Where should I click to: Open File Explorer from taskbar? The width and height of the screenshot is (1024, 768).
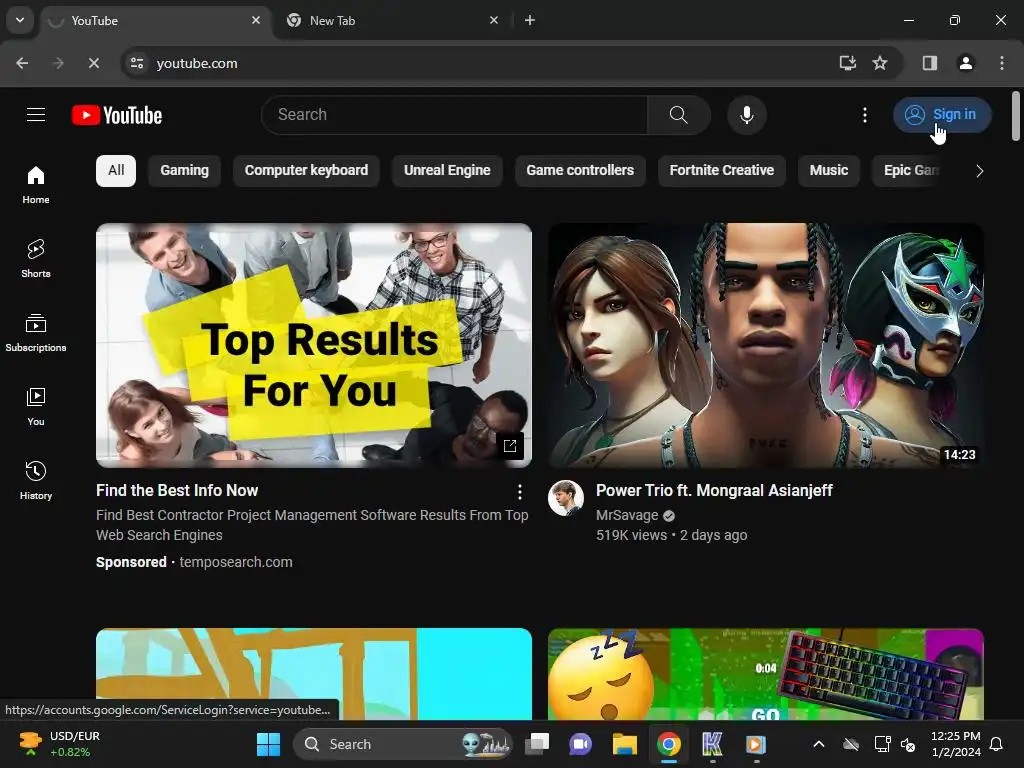(625, 744)
